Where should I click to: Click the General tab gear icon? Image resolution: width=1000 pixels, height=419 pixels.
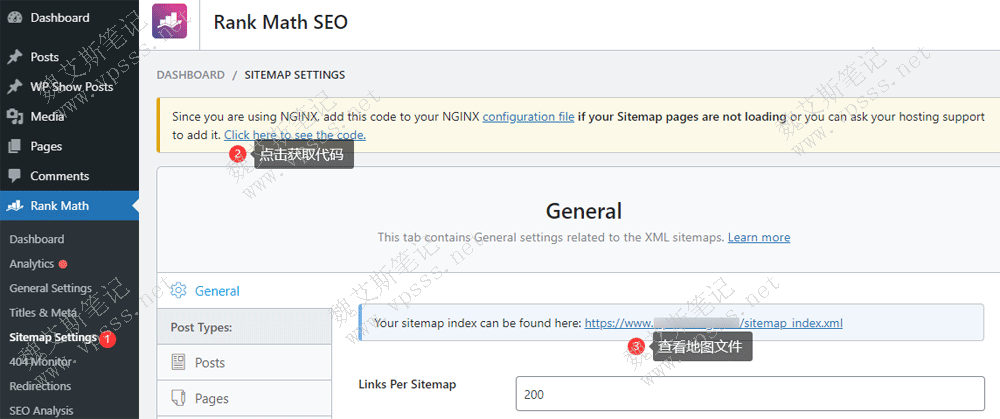pos(179,291)
